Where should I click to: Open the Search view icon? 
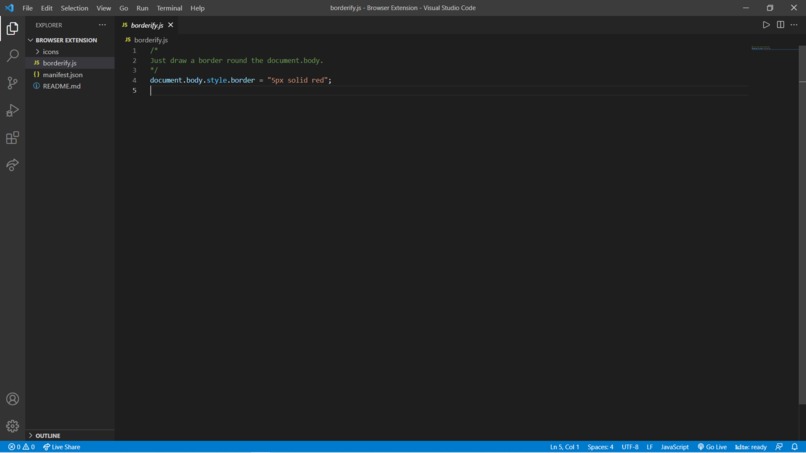[12, 55]
